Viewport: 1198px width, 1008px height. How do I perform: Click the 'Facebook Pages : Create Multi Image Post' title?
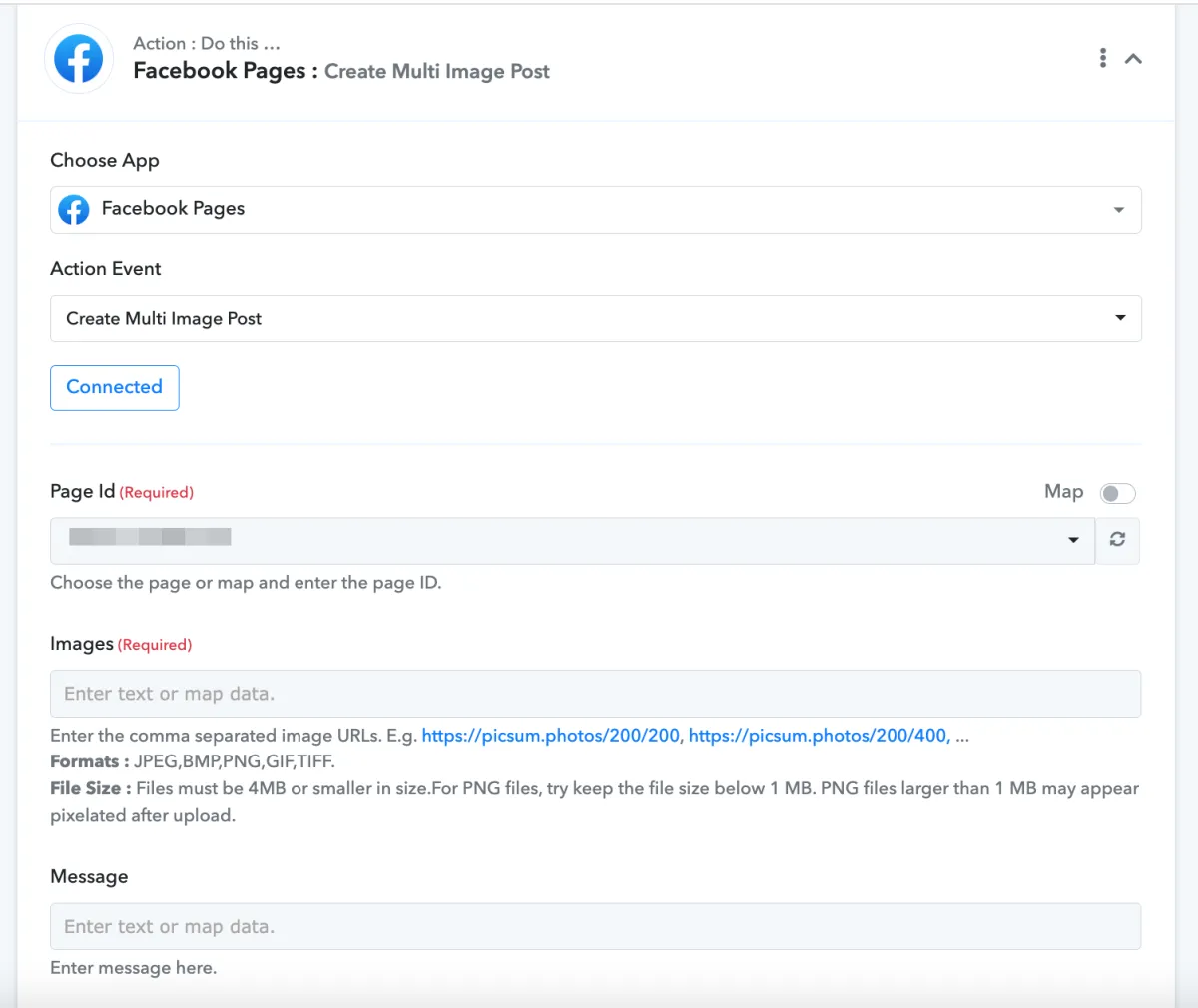[x=341, y=71]
